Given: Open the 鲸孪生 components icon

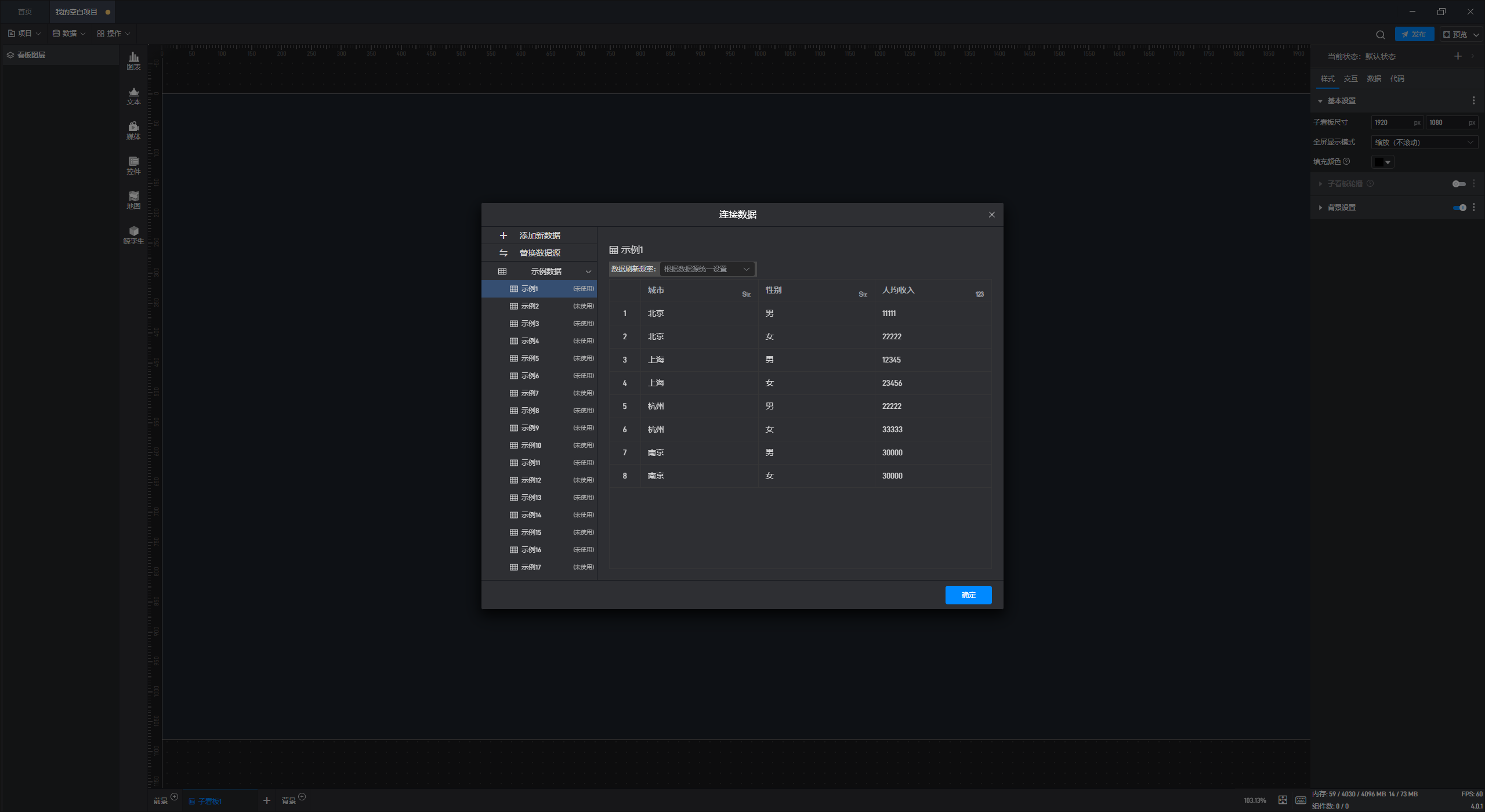Looking at the screenshot, I should click(133, 235).
